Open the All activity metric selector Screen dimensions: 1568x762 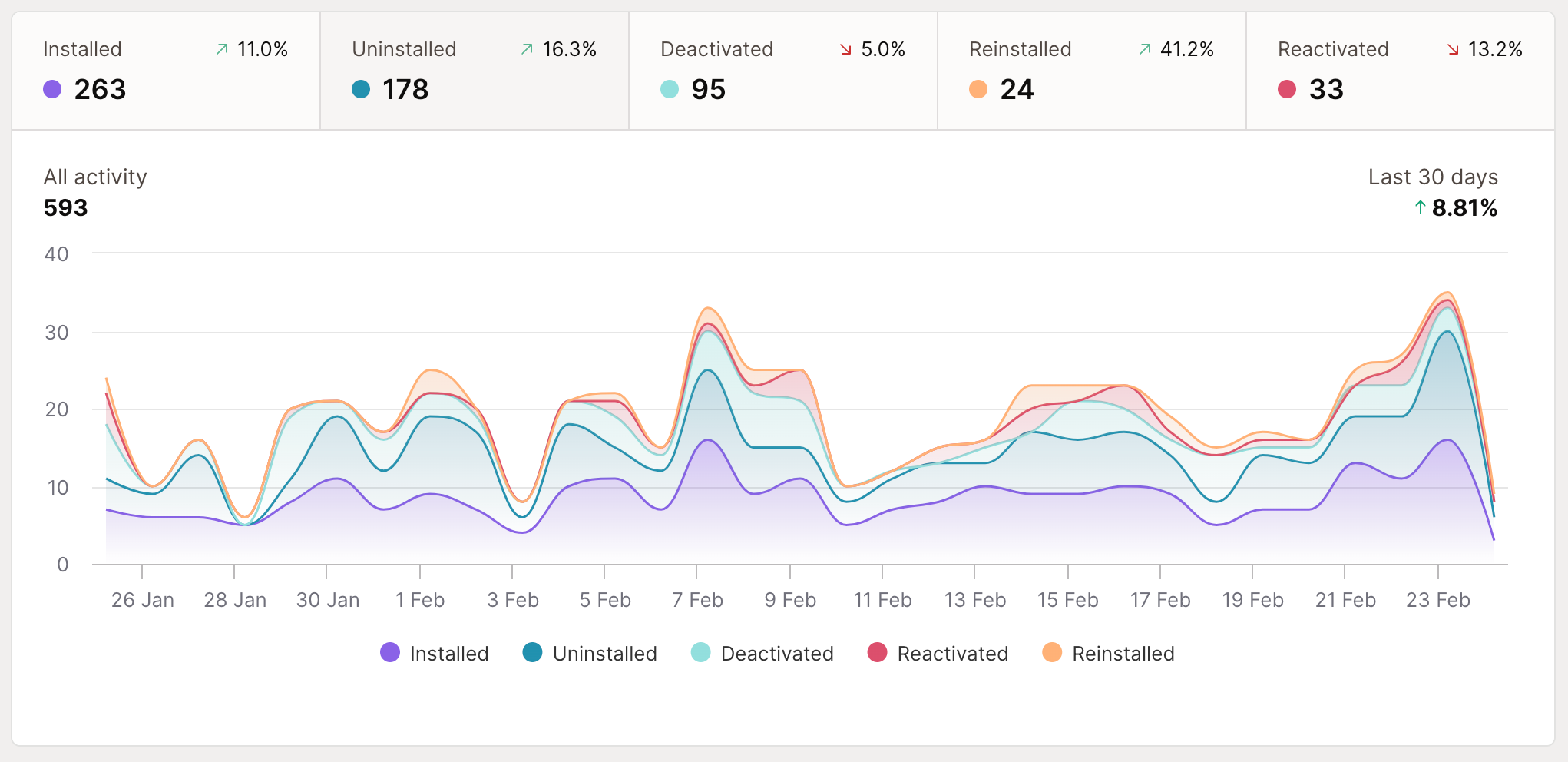[95, 177]
